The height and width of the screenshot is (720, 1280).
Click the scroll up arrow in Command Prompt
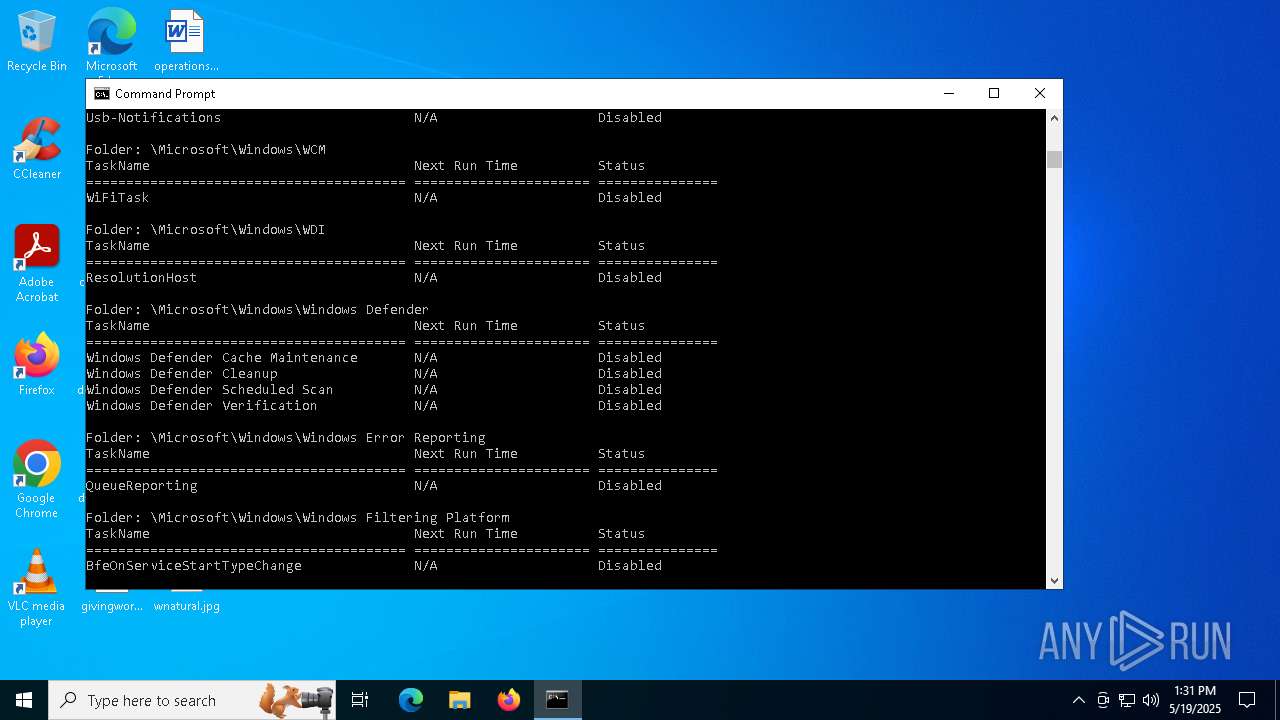click(1054, 118)
